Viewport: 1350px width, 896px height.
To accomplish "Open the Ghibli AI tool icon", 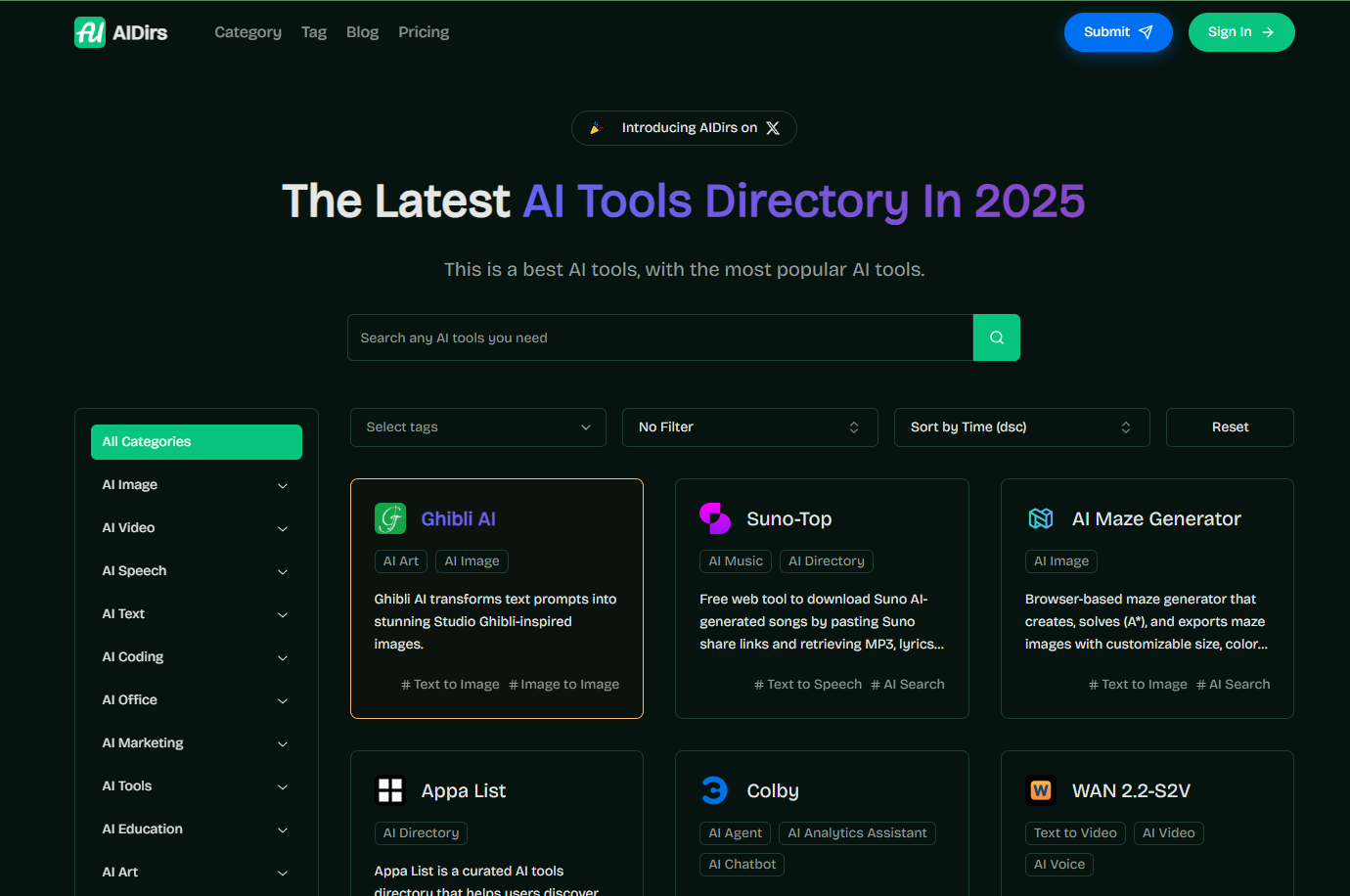I will coord(390,518).
